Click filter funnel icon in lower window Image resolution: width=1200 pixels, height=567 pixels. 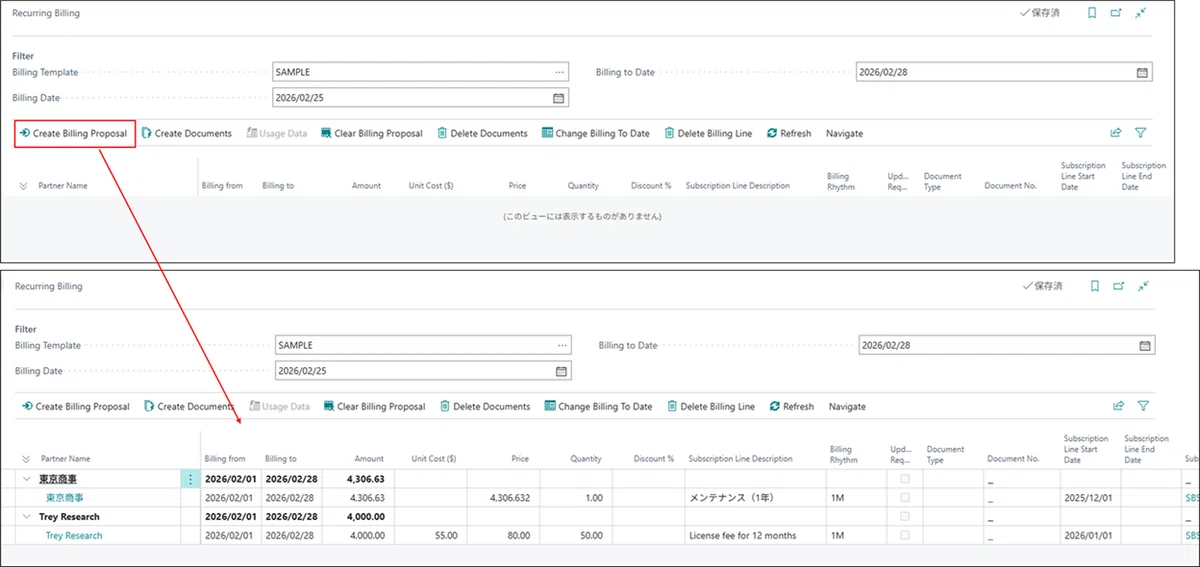(1143, 406)
